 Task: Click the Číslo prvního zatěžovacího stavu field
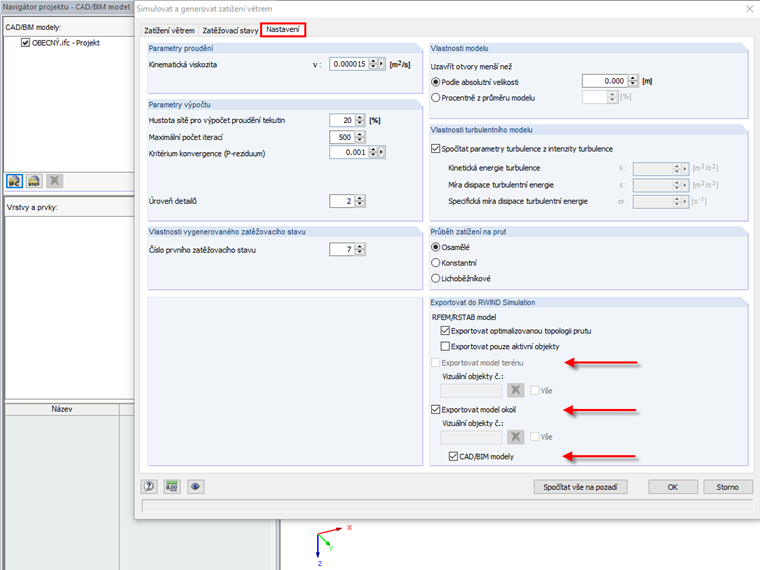click(x=342, y=250)
